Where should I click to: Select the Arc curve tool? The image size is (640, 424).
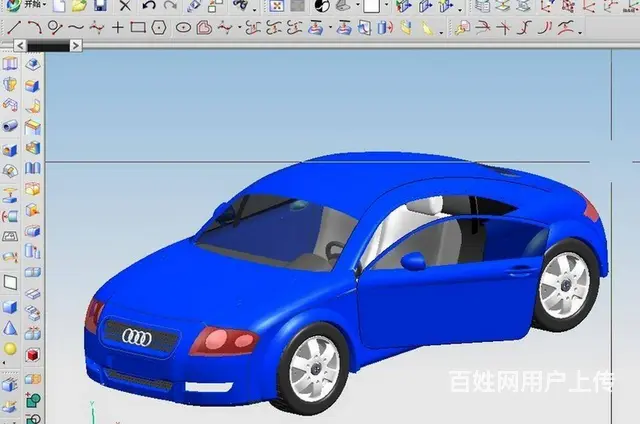[x=34, y=27]
